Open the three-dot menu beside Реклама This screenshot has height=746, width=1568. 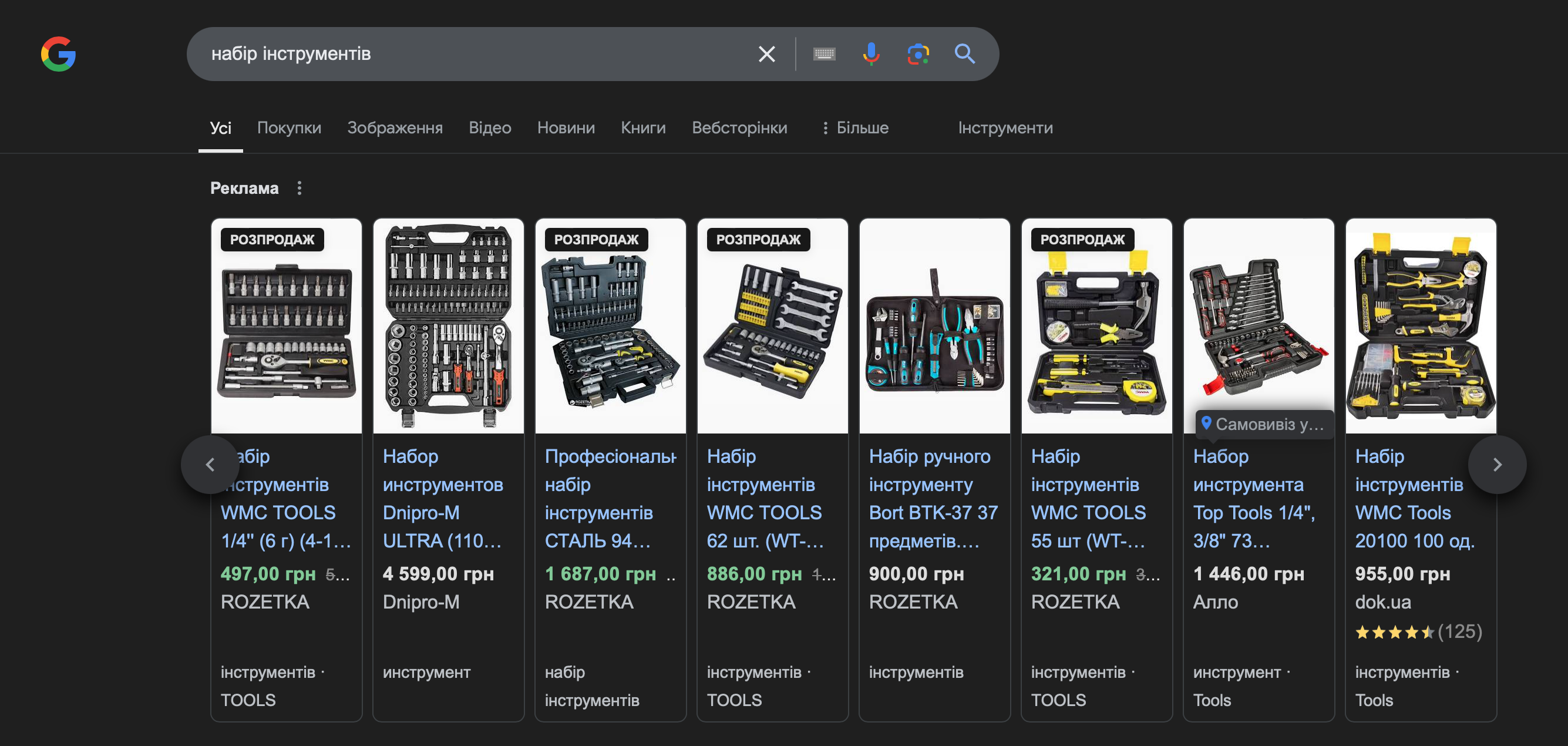[299, 188]
